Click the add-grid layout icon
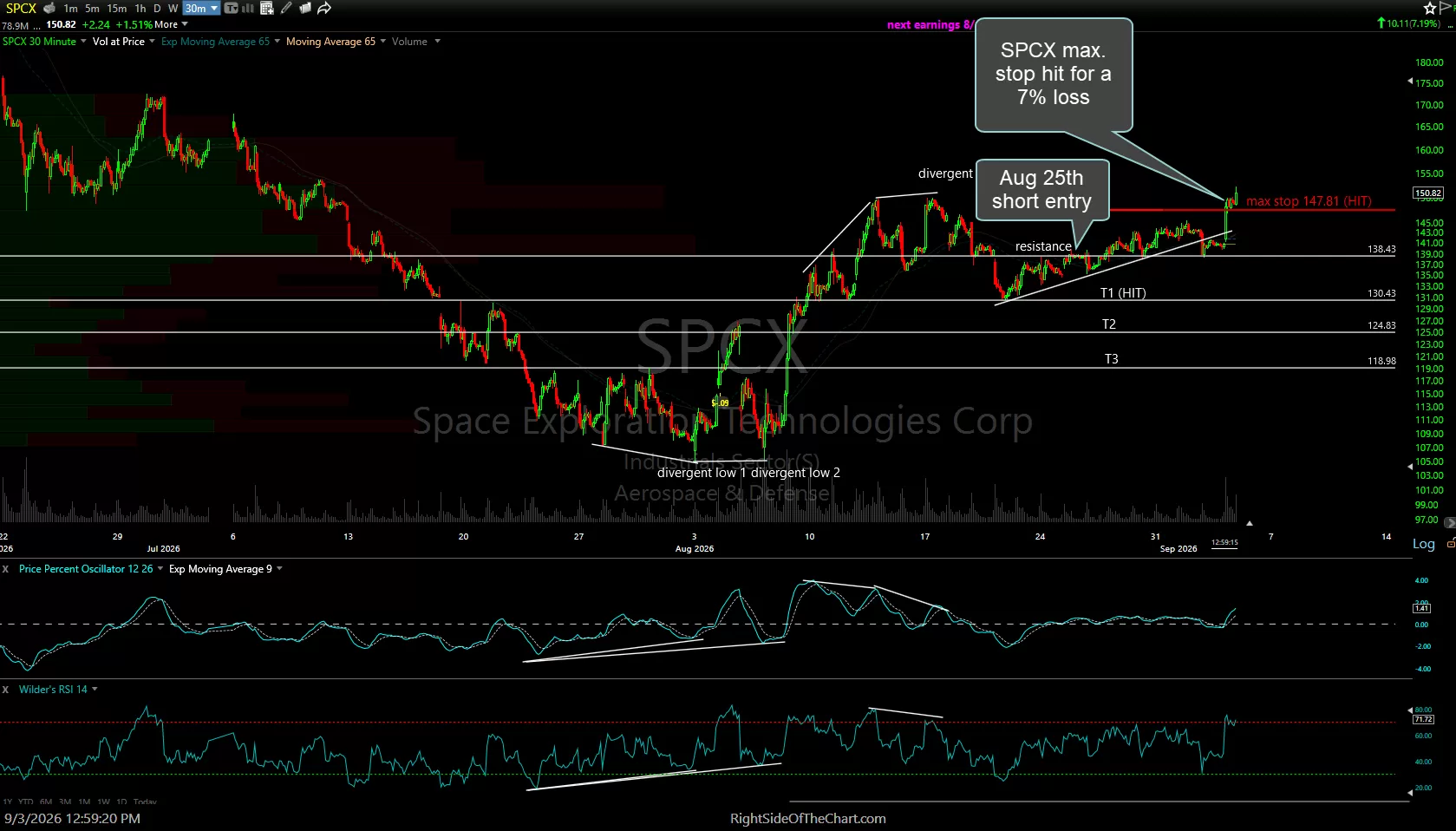This screenshot has height=831, width=1456. click(x=267, y=9)
